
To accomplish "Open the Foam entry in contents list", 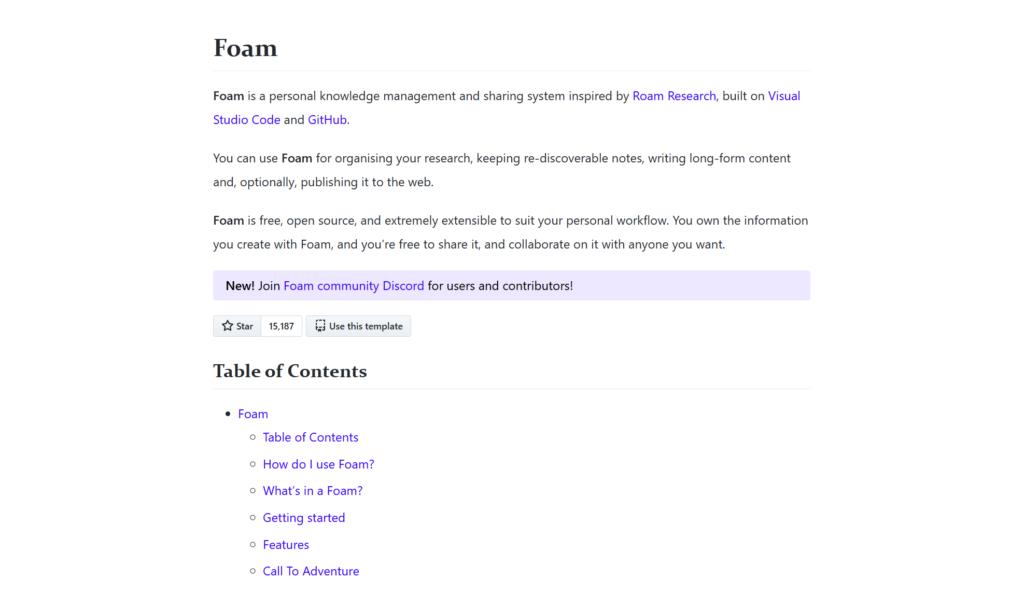I will tap(253, 414).
